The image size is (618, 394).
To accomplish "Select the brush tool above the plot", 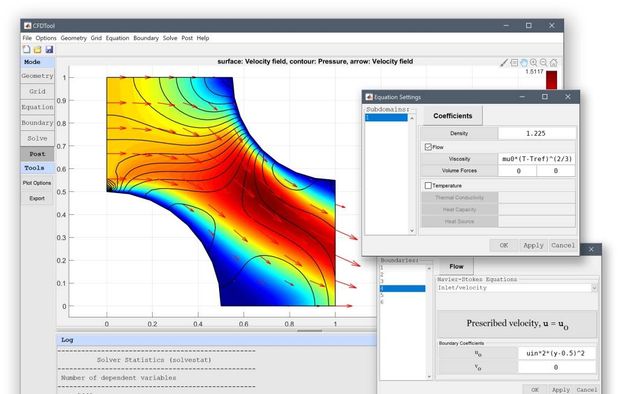I will (504, 63).
